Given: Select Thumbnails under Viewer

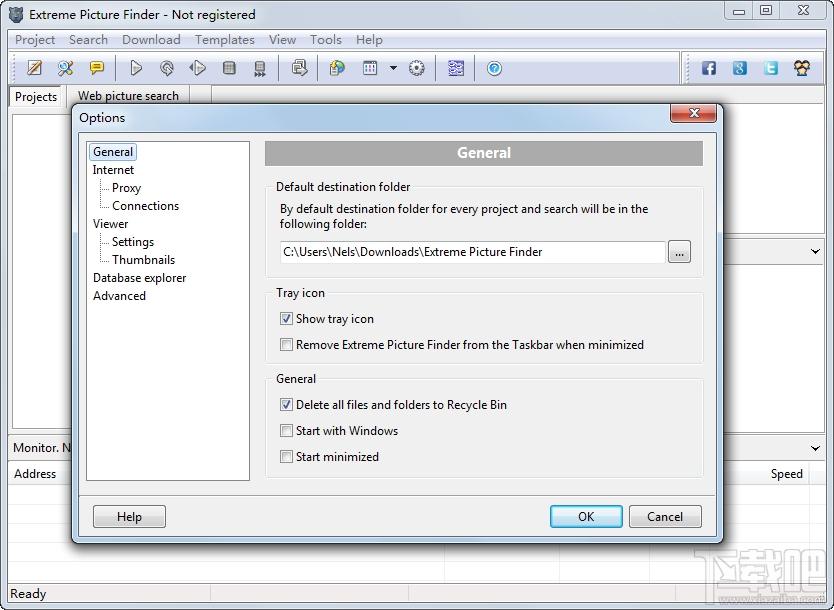Looking at the screenshot, I should tap(143, 260).
